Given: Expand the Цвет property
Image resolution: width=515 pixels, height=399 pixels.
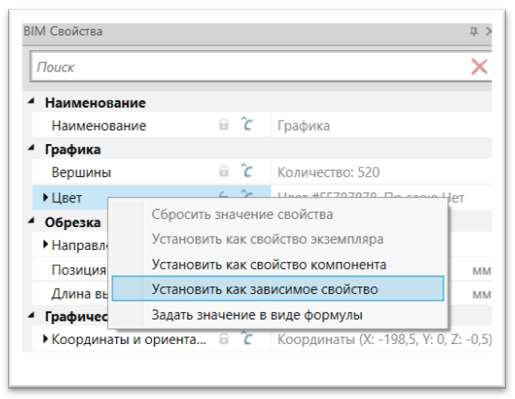Looking at the screenshot, I should pos(46,197).
